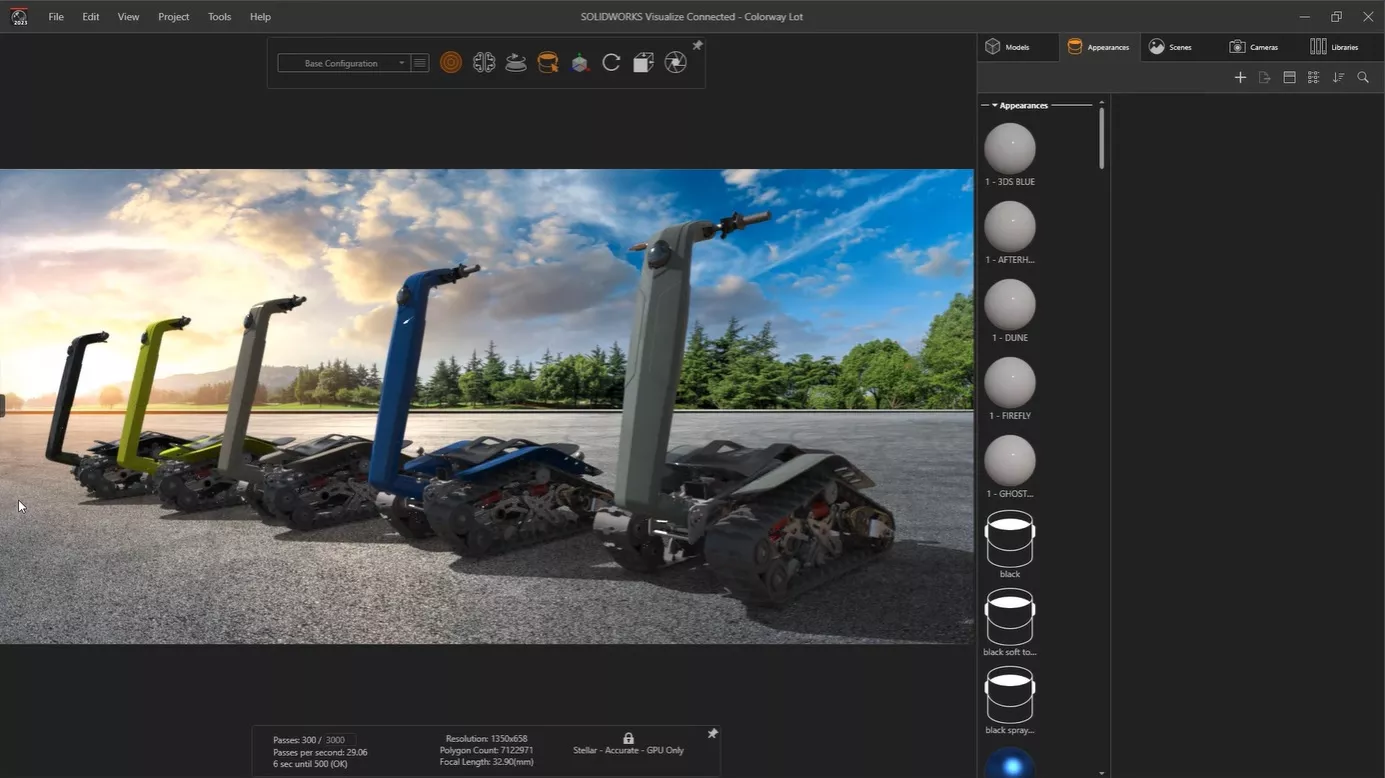Image resolution: width=1385 pixels, height=778 pixels.
Task: Open the File menu
Action: coord(56,17)
